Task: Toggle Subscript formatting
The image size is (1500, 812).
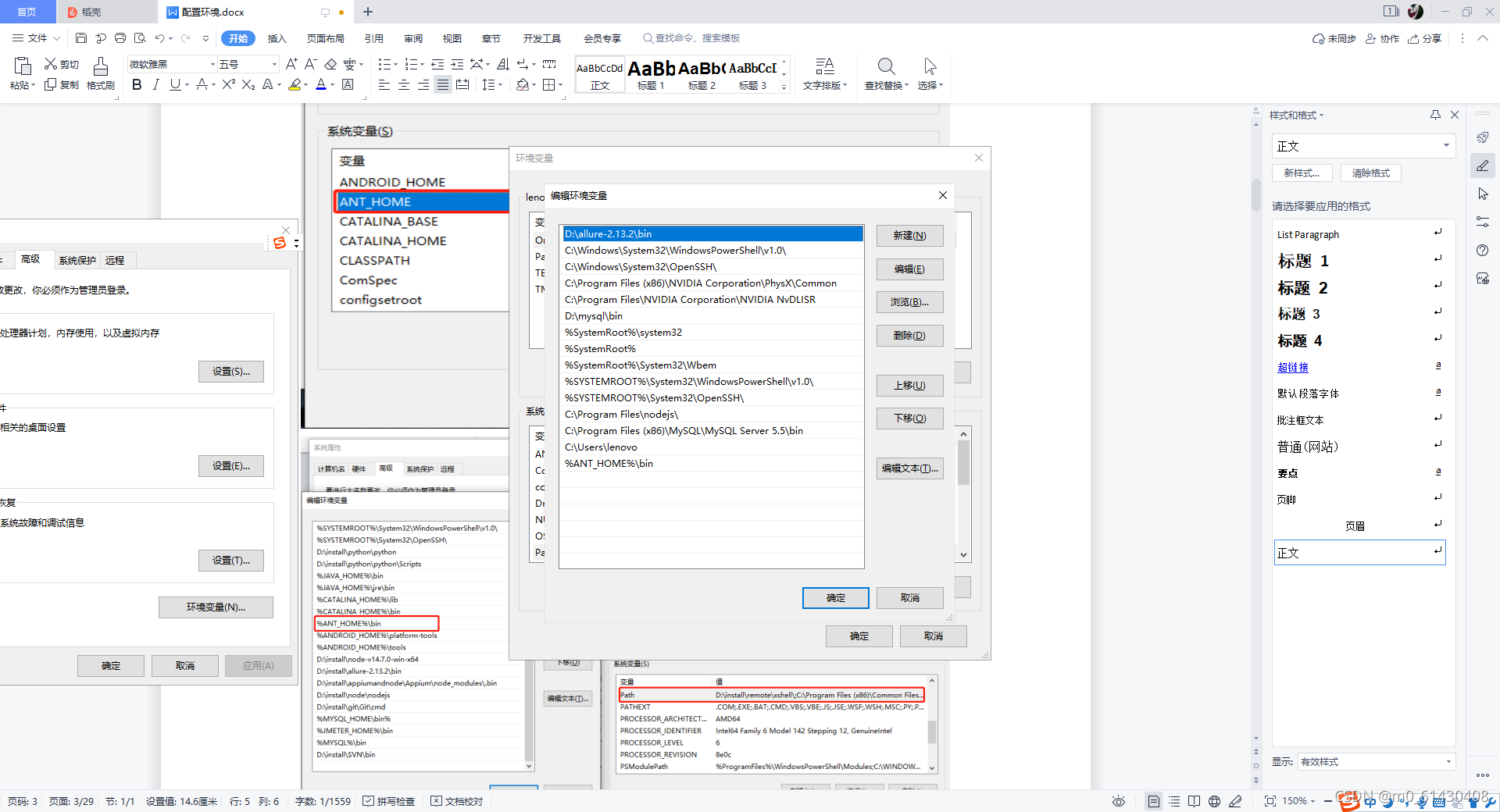Action: point(248,84)
